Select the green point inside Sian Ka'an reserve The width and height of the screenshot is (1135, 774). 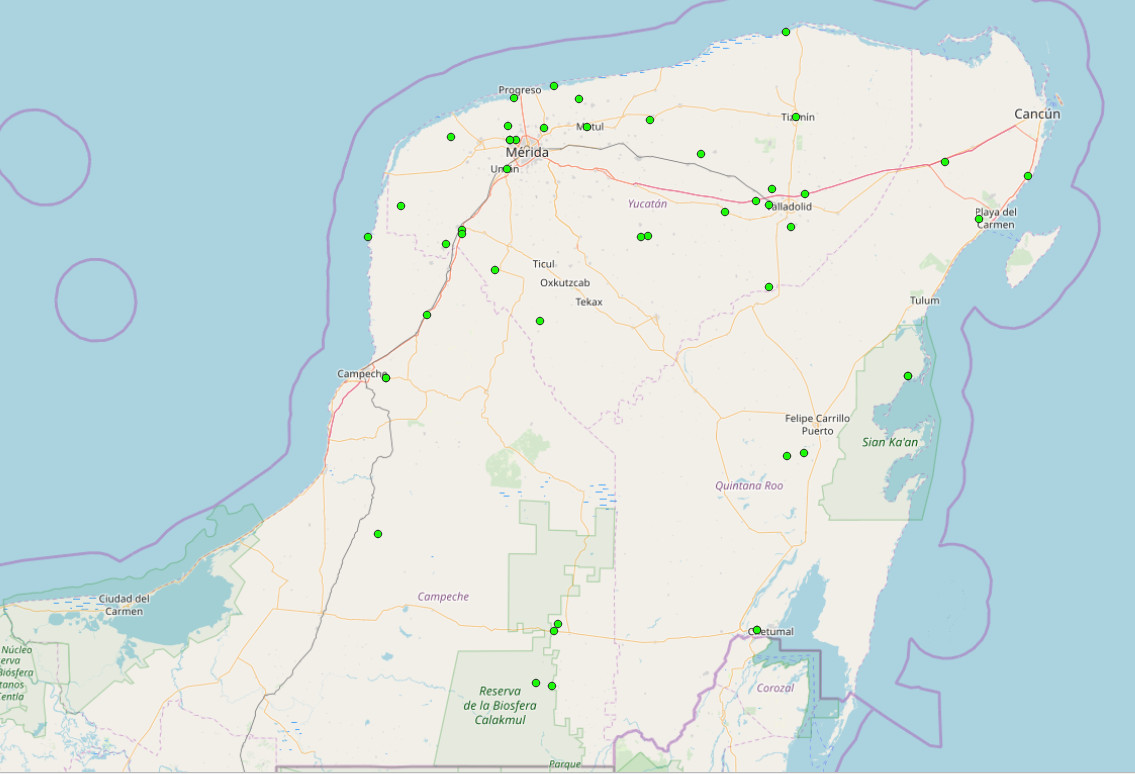click(908, 376)
